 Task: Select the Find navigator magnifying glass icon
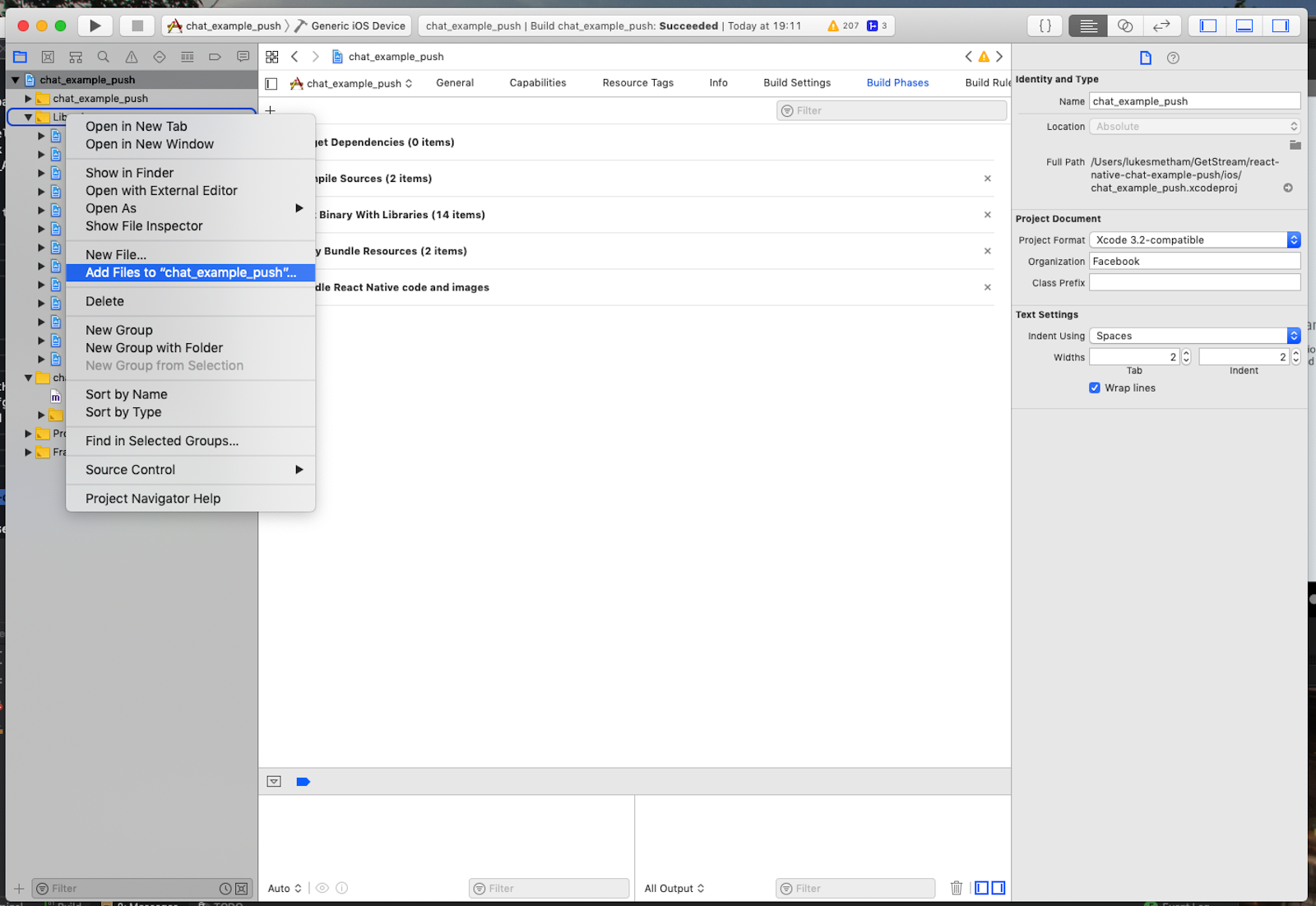(104, 57)
